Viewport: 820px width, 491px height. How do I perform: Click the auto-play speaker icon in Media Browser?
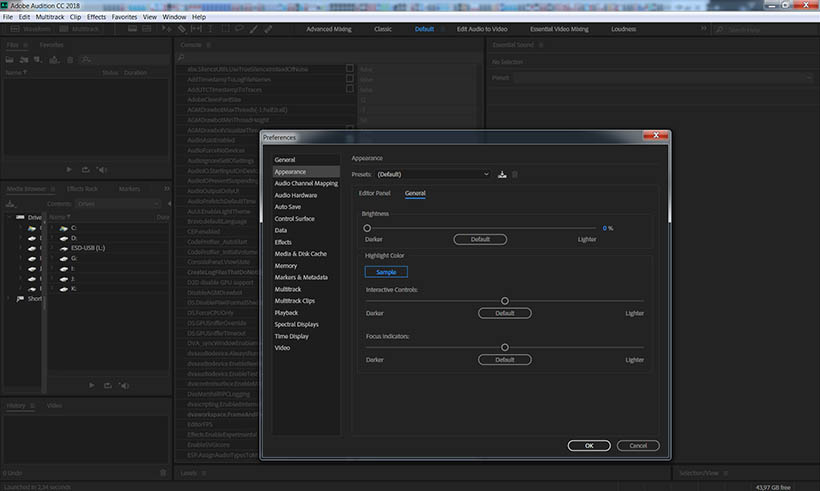124,385
